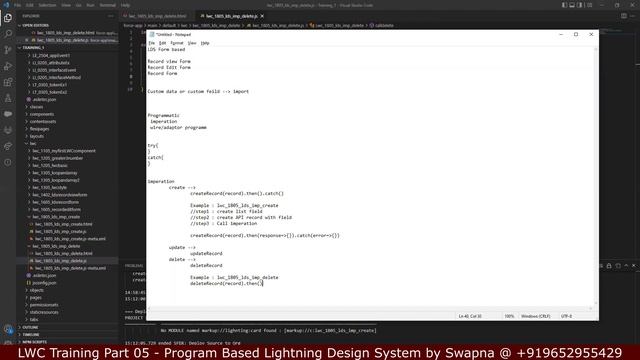Click the Explorer panel more actions ellipsis
The width and height of the screenshot is (640, 360).
click(x=111, y=16)
